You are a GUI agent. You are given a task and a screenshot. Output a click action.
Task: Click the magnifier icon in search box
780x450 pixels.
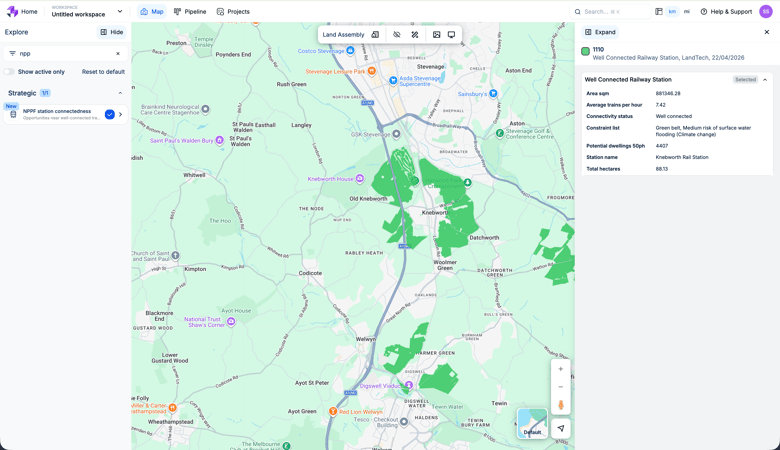pos(578,11)
